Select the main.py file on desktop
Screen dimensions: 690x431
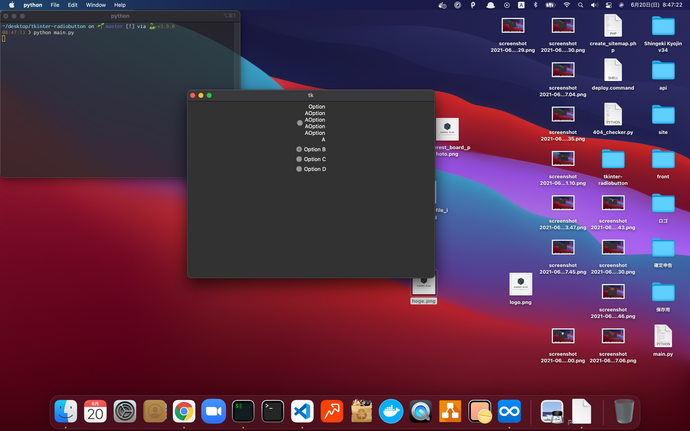(663, 340)
